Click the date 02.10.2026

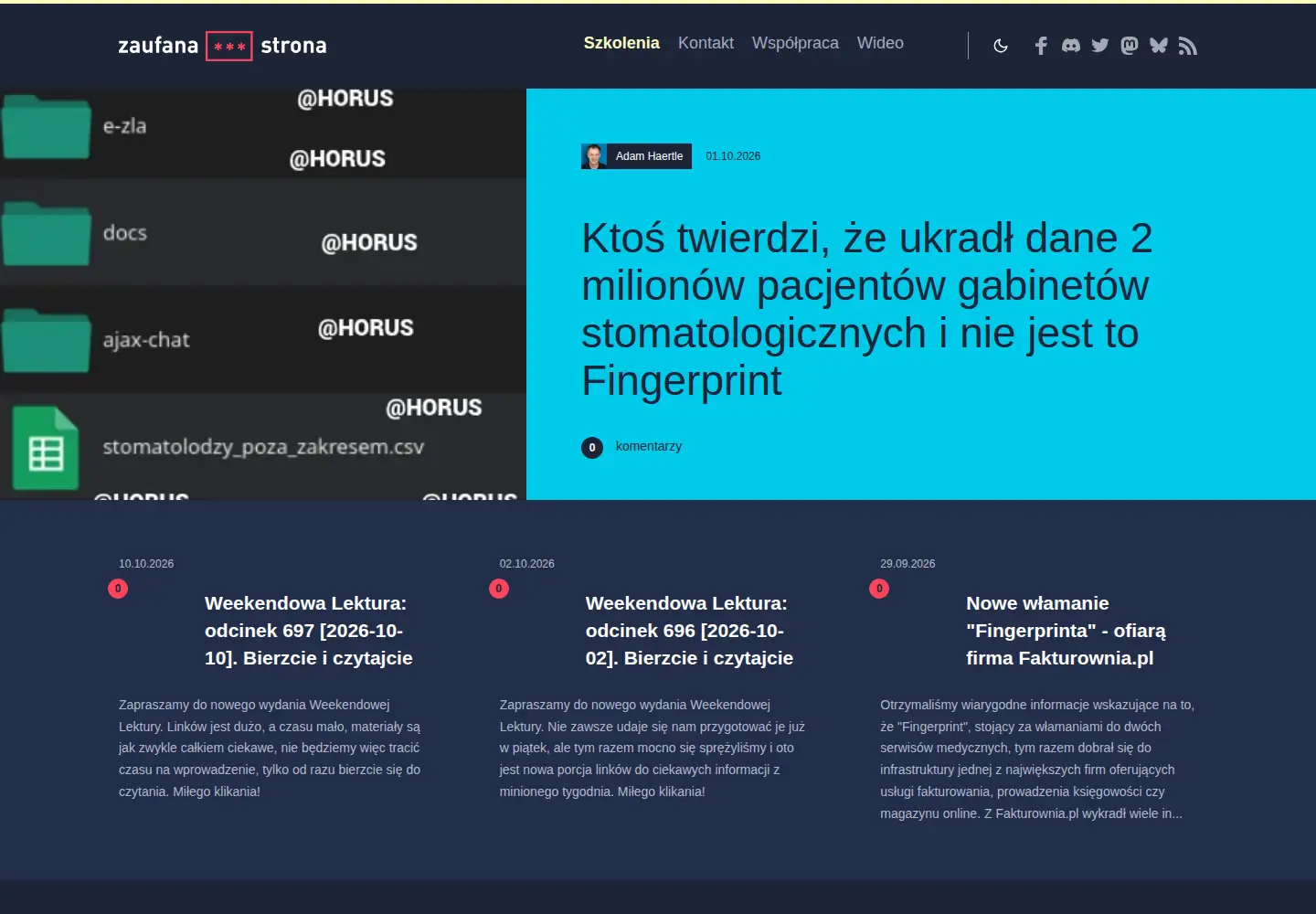pos(527,564)
